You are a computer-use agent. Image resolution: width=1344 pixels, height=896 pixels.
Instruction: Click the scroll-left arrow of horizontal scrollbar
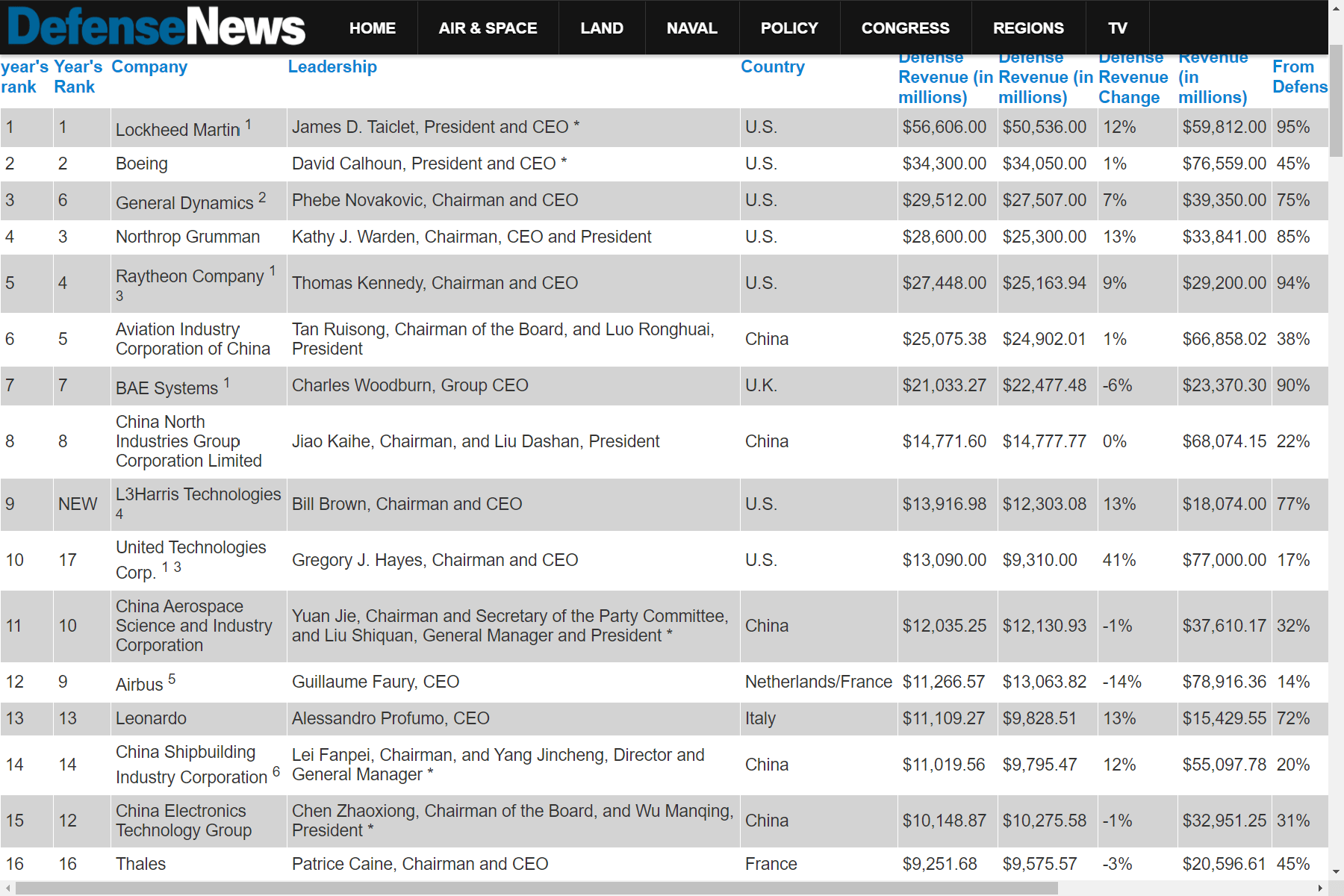click(7, 889)
